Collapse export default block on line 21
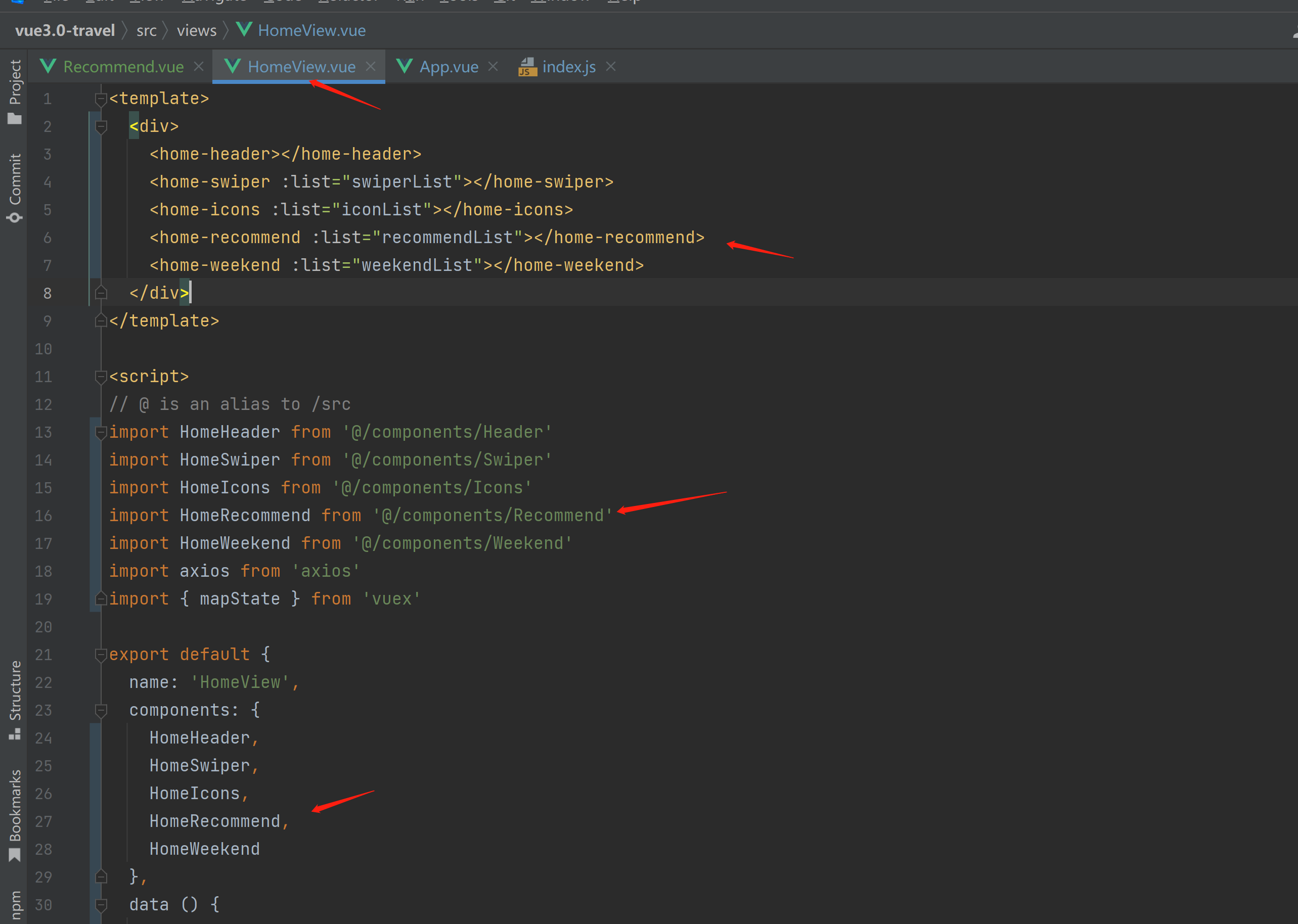 pos(101,655)
